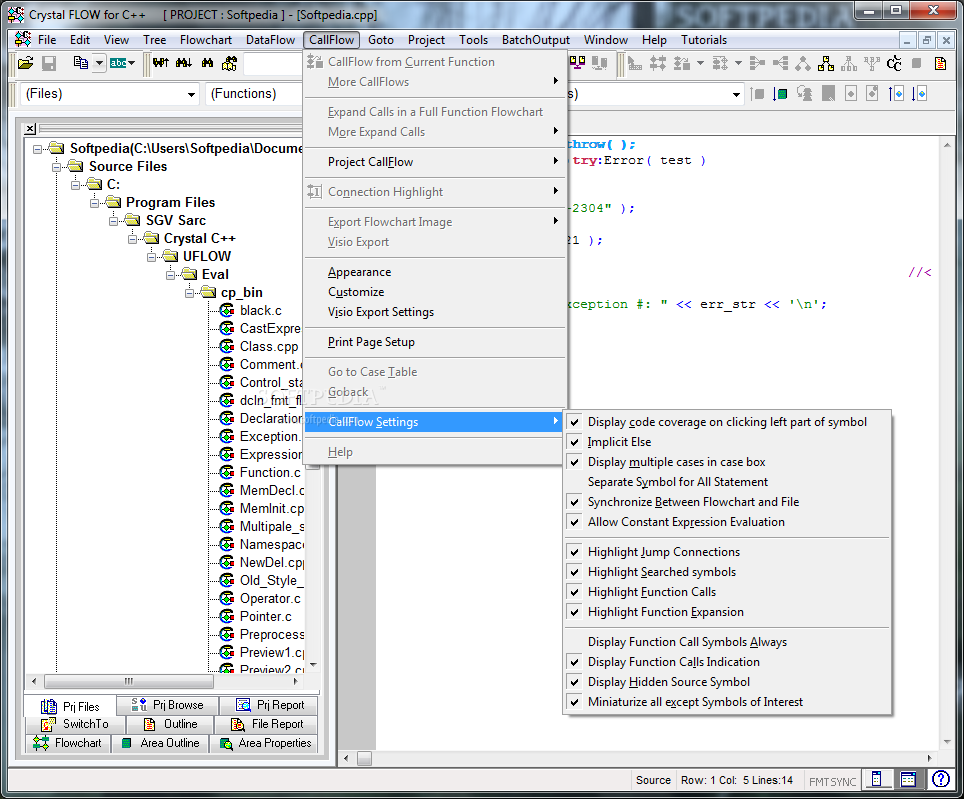Collapse the Source Files tree node

coord(57,167)
